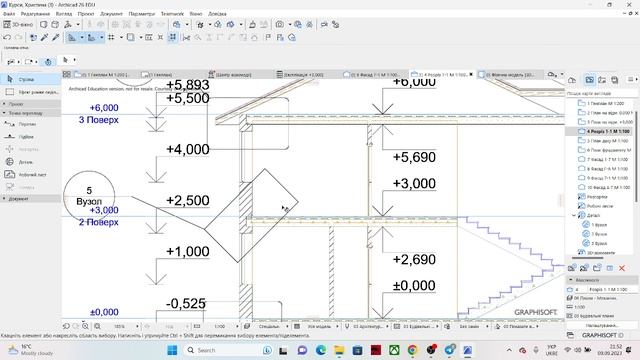The image size is (640, 360).
Task: Click the red delete X in navigator
Action: 622,268
